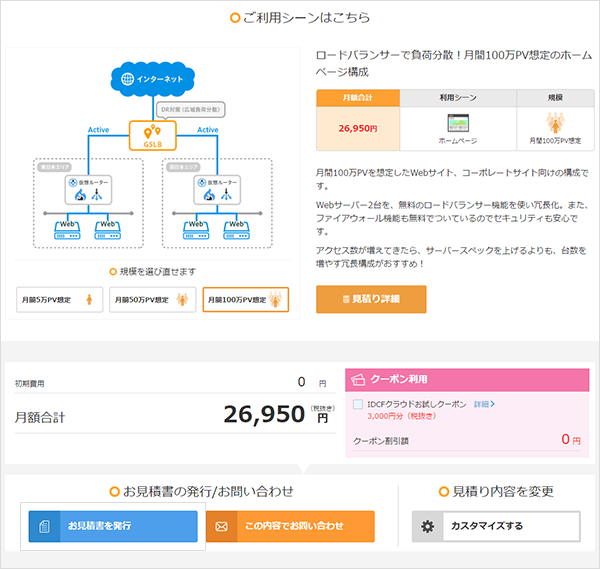Click the envelope icon on the inquiry button

(x=222, y=526)
